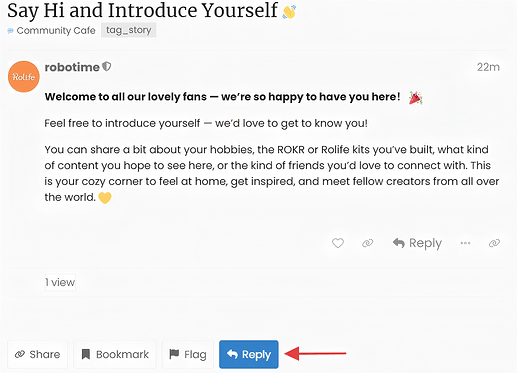The width and height of the screenshot is (517, 373).
Task: Click the Community Cafe chat bubble icon
Action: 10,31
